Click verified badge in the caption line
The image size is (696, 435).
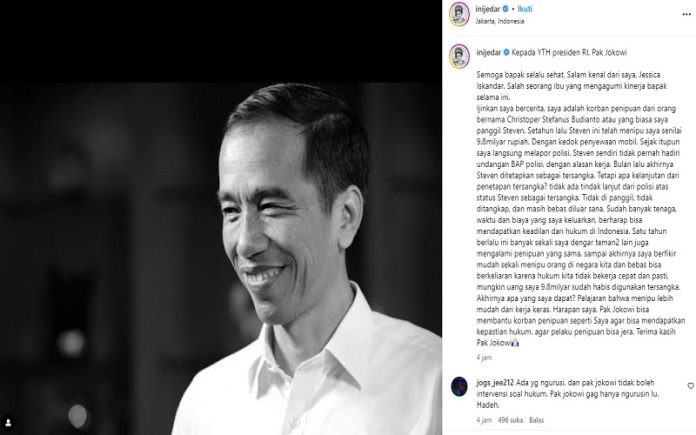tap(506, 52)
